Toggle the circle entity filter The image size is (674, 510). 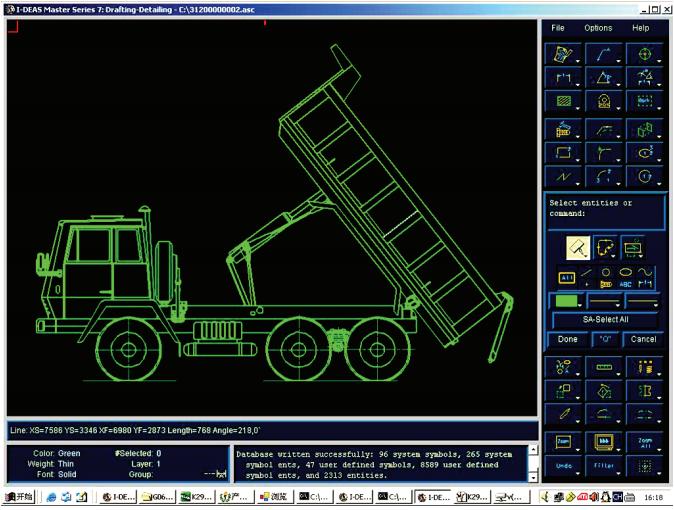pos(606,272)
